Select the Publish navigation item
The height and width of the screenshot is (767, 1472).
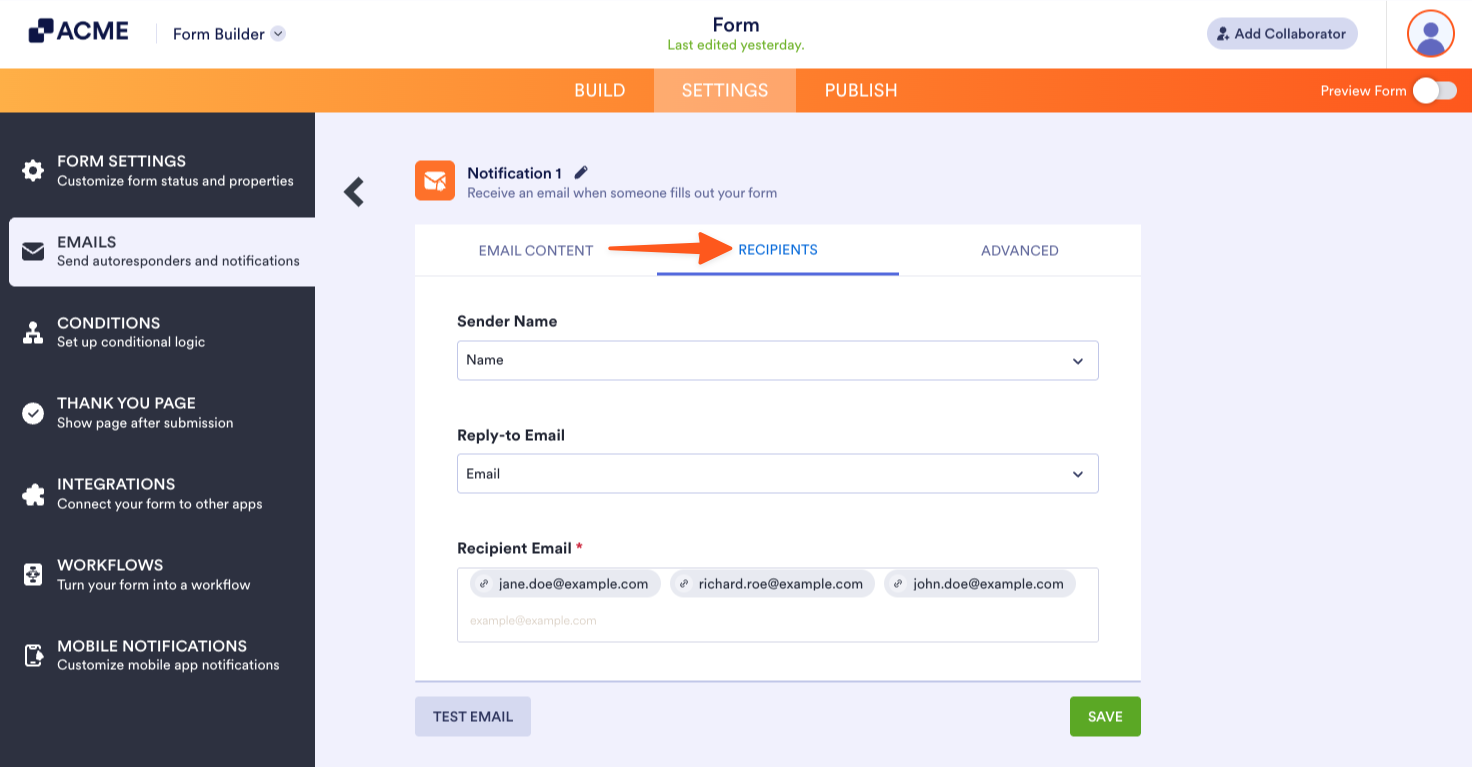(x=860, y=90)
